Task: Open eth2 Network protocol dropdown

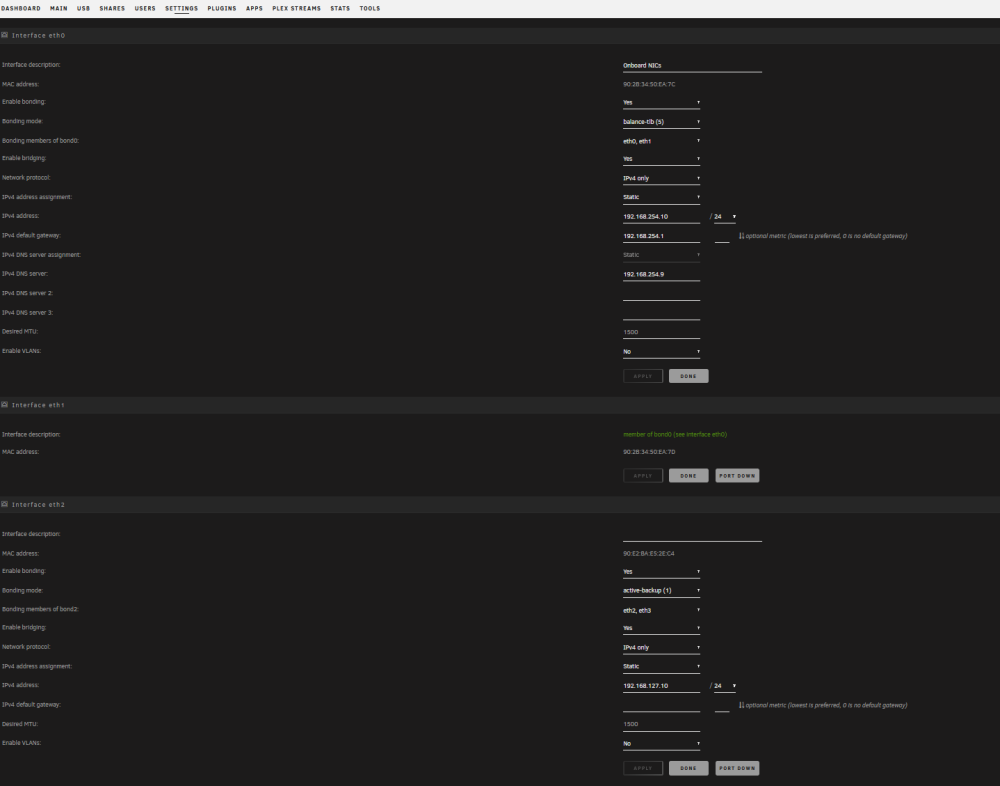Action: 661,647
